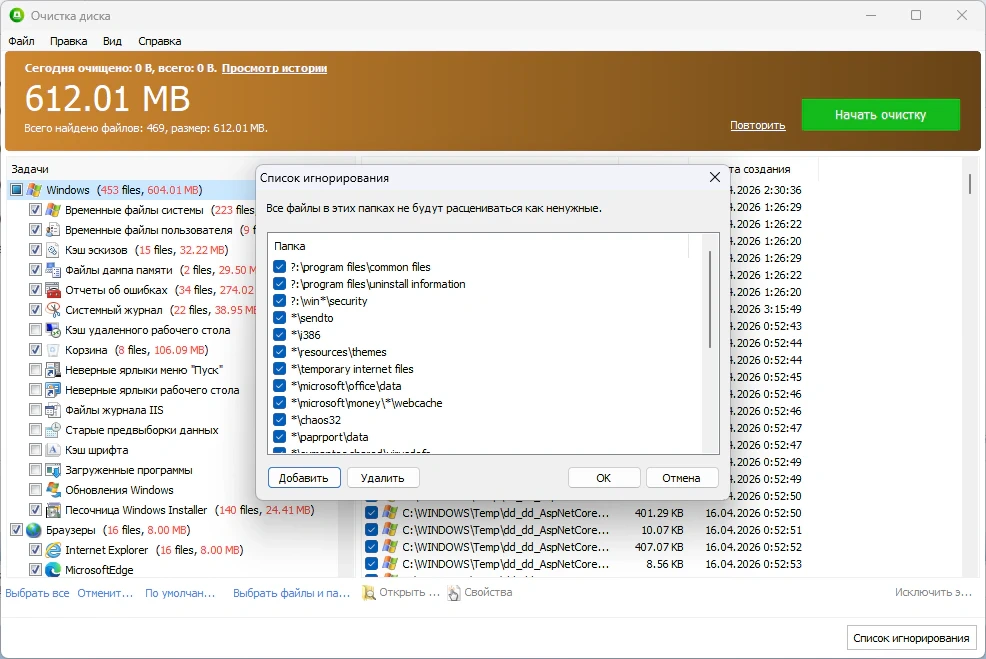Click the 'Кэш эскизов' icon
Image resolution: width=986 pixels, height=659 pixels.
point(53,250)
